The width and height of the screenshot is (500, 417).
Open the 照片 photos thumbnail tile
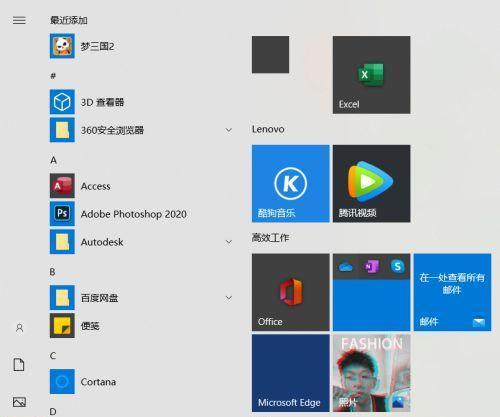pos(371,373)
